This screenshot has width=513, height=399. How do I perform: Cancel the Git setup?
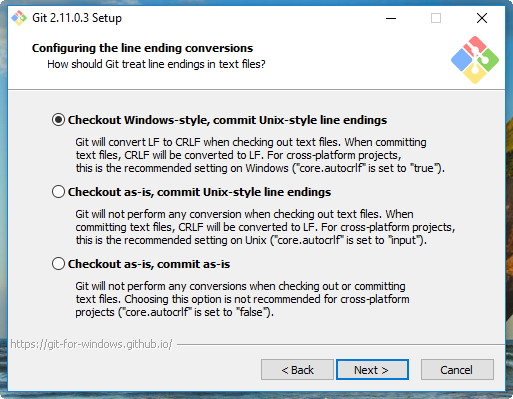(x=457, y=370)
